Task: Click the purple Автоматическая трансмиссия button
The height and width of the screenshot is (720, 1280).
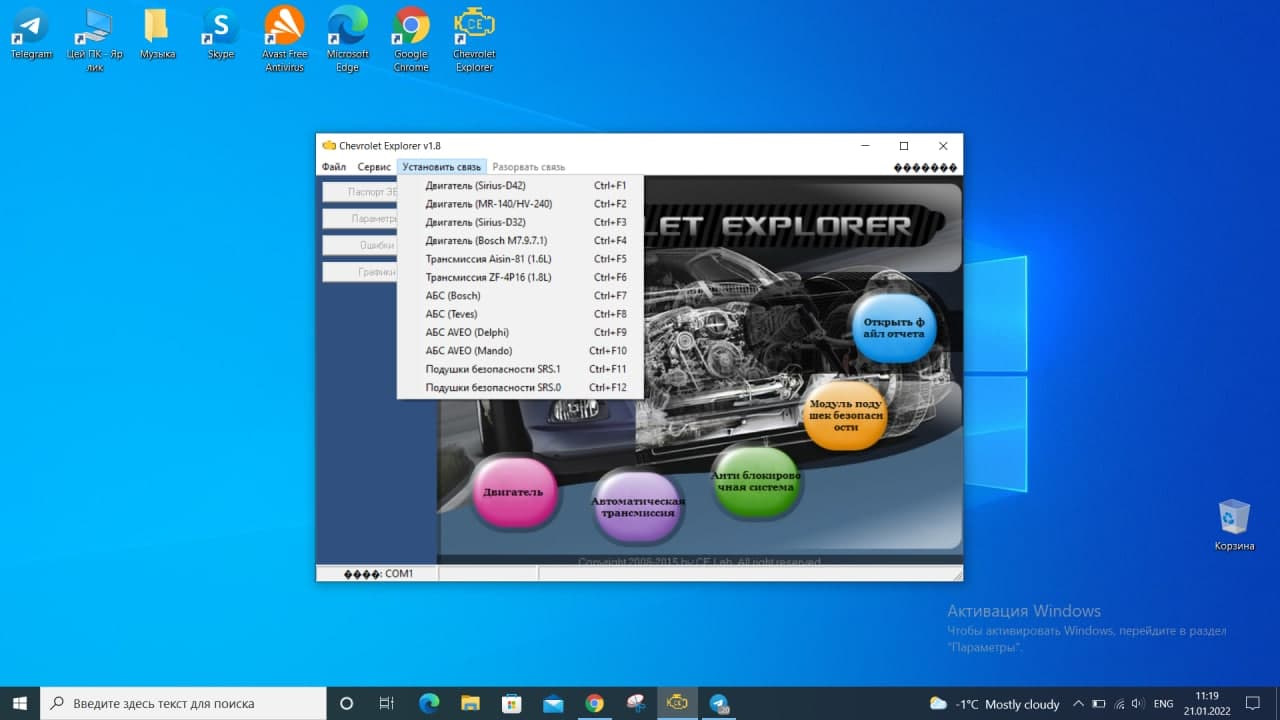Action: (x=637, y=506)
